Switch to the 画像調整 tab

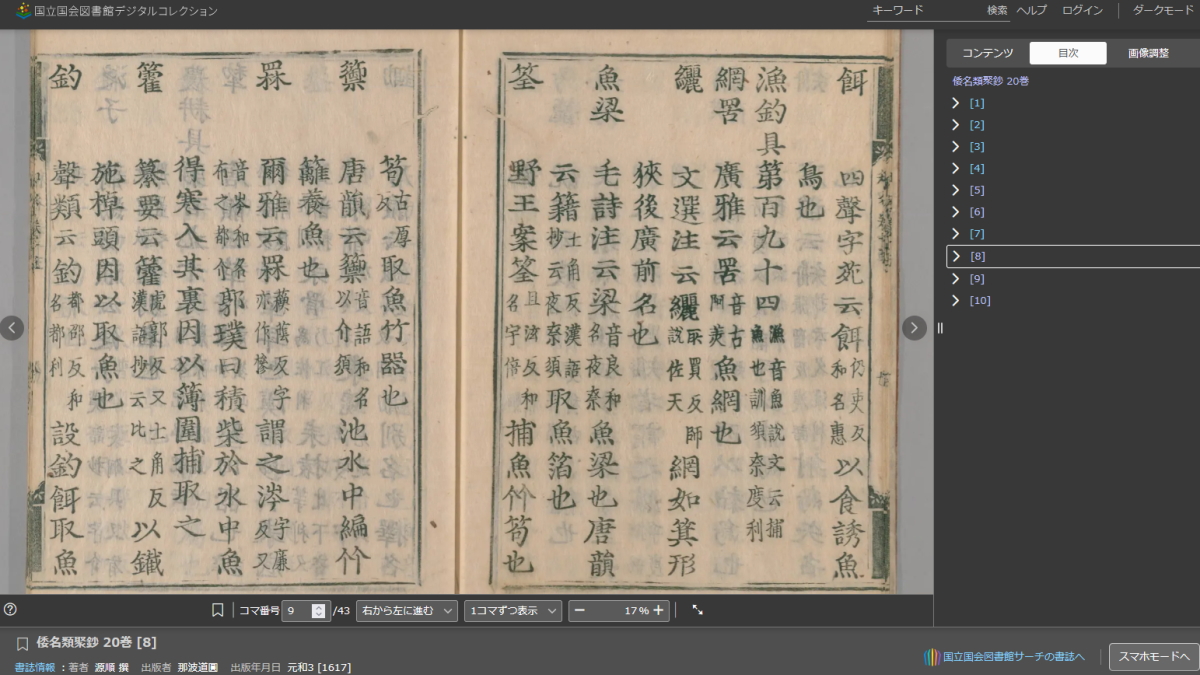[x=1148, y=53]
